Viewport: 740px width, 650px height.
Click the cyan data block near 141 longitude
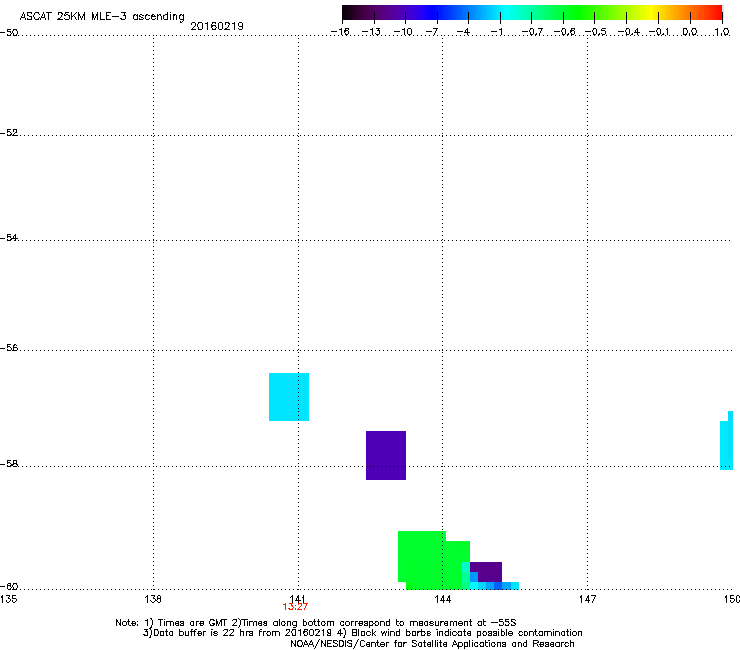click(x=289, y=397)
